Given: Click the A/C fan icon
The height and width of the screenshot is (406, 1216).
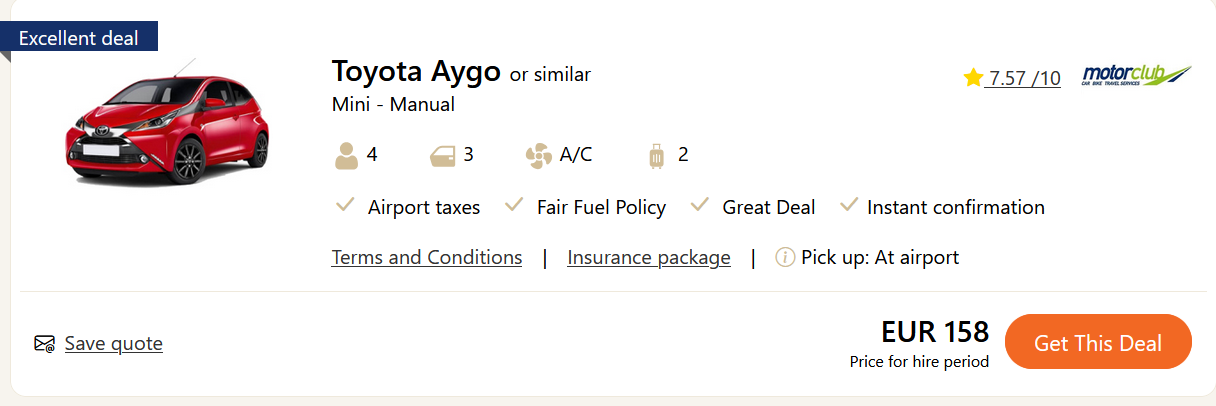Looking at the screenshot, I should coord(538,156).
